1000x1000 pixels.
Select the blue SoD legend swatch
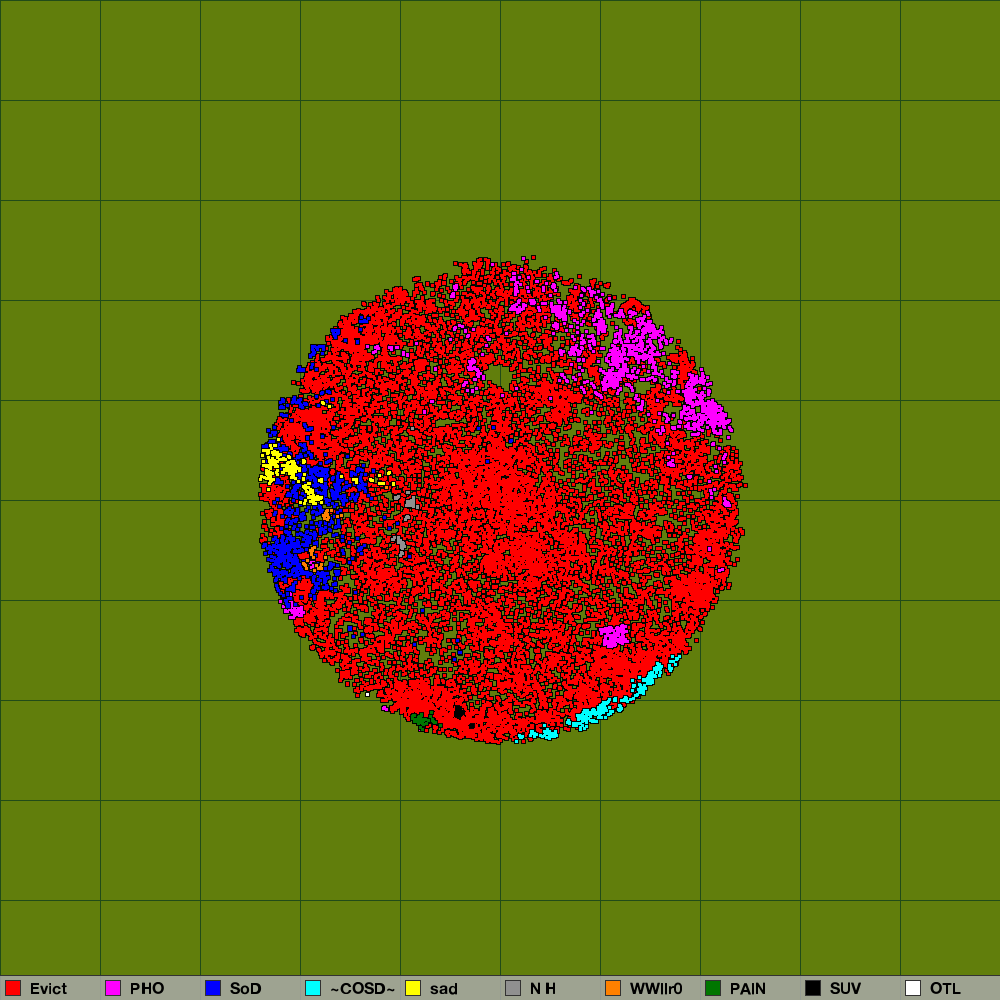(213, 988)
